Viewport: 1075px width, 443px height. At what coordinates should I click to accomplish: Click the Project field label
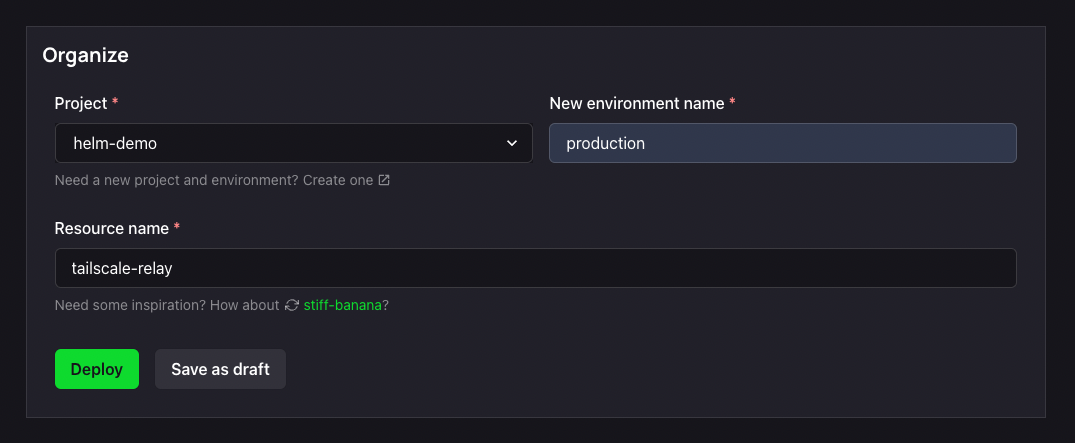pyautogui.click(x=81, y=104)
